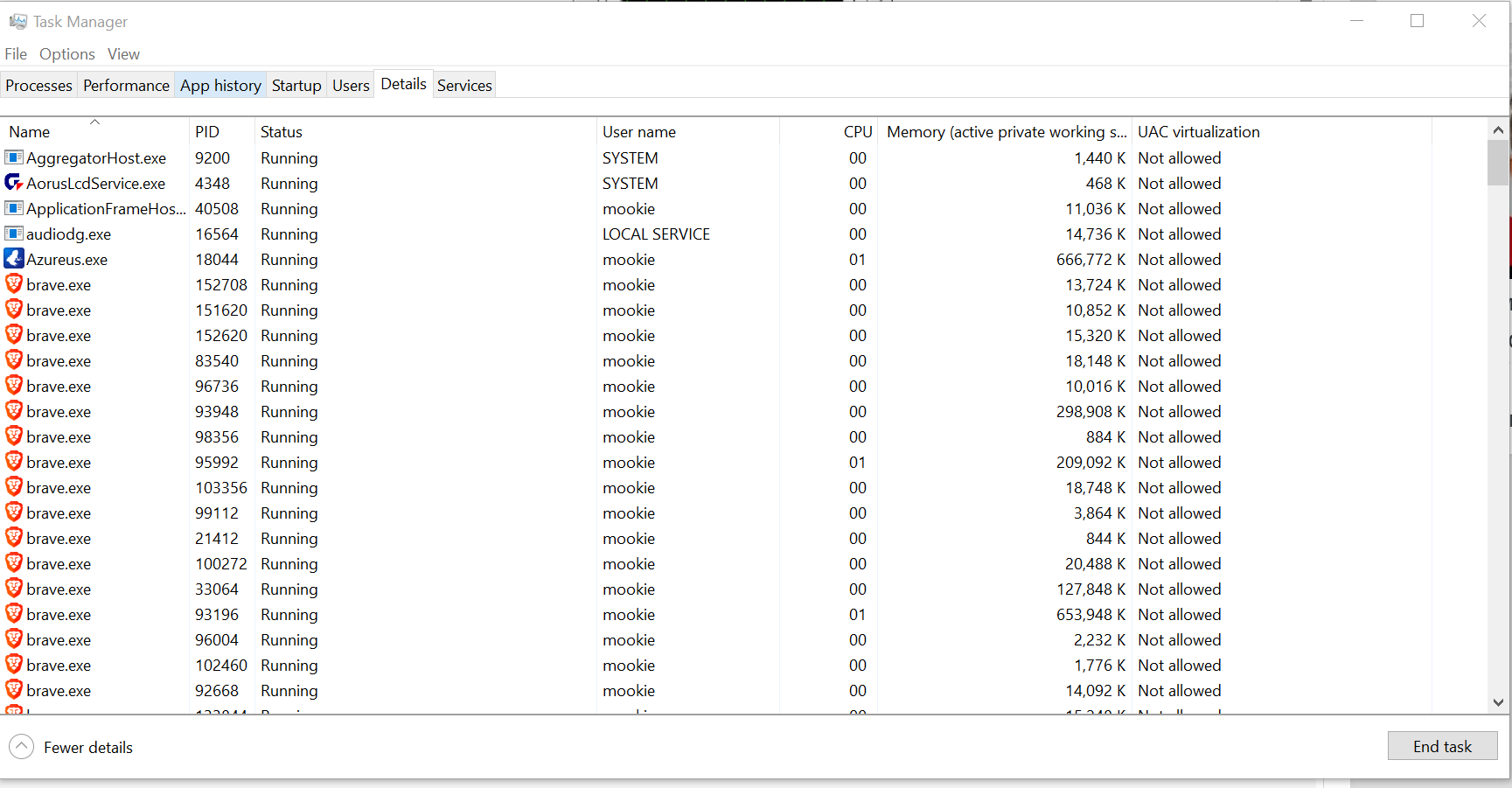Sort by the Status column header

[x=425, y=131]
